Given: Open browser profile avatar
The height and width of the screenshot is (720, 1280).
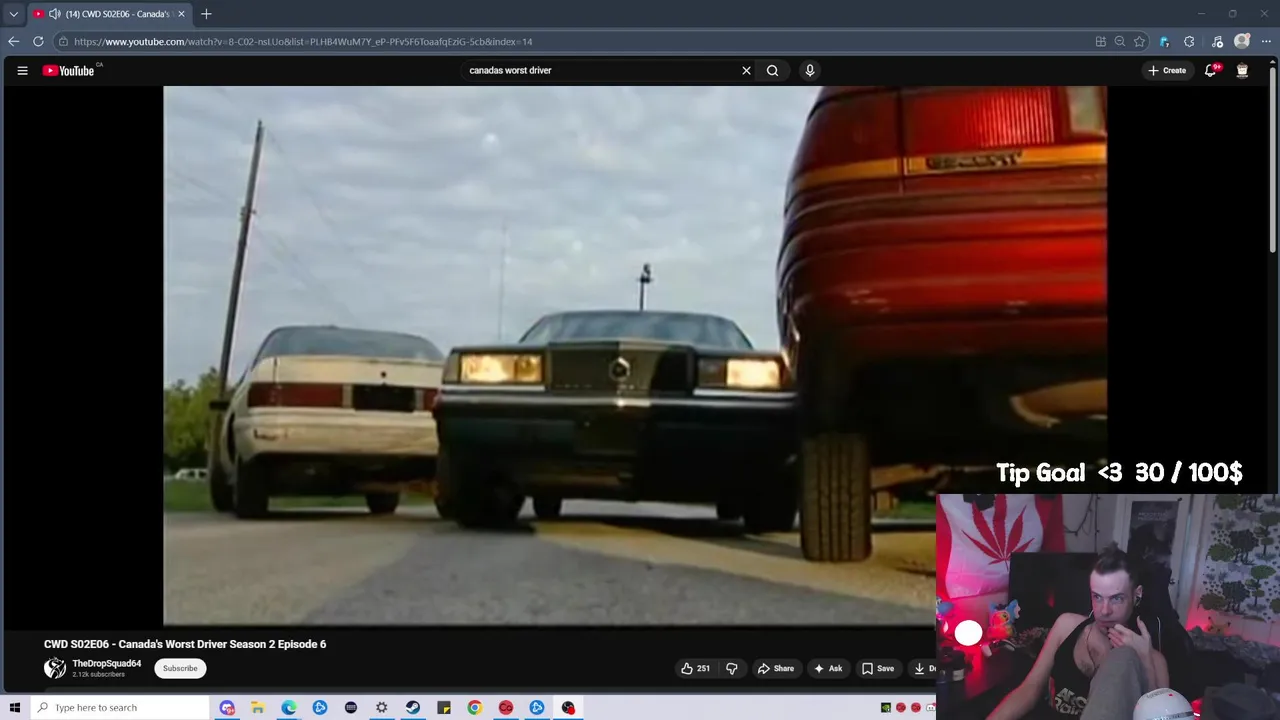Looking at the screenshot, I should (x=1242, y=41).
